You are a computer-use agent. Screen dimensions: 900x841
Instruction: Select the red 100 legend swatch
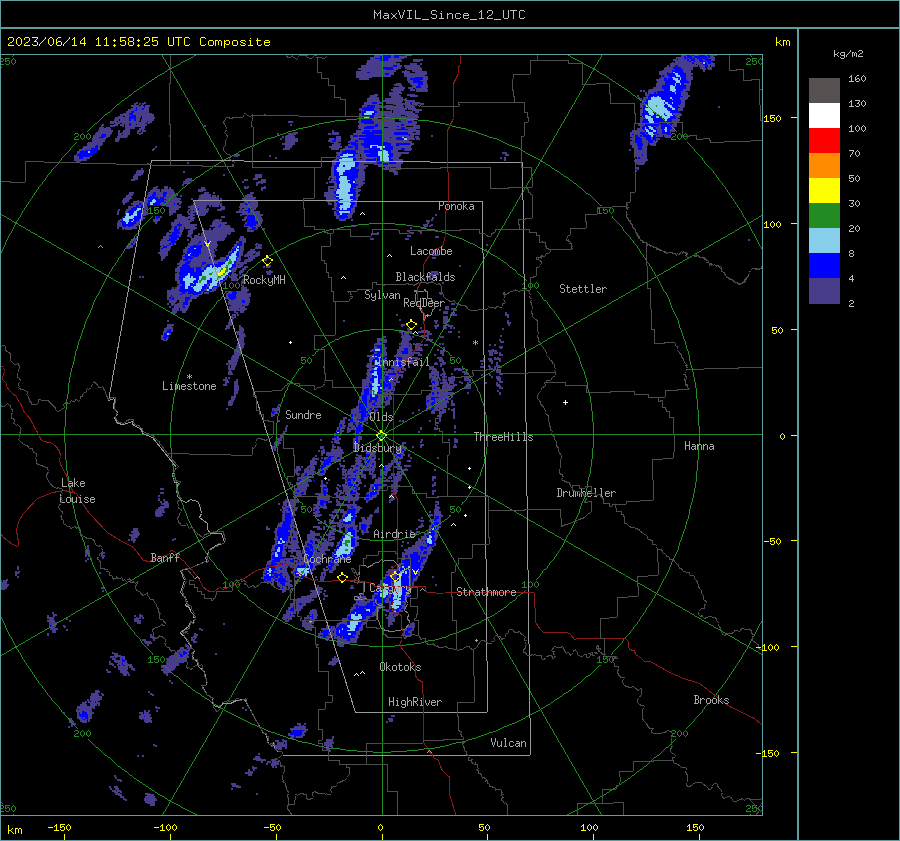point(824,141)
